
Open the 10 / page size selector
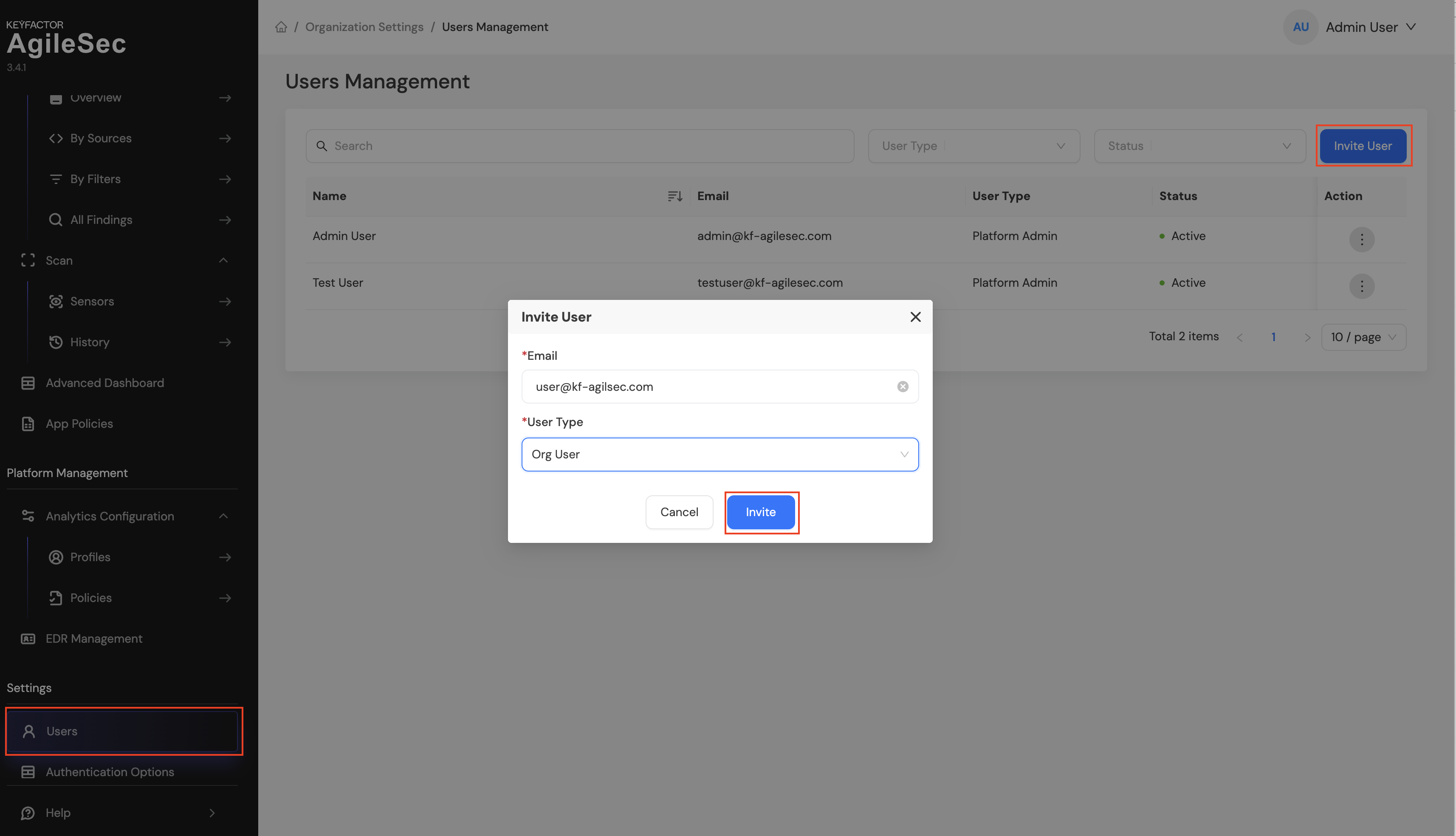[1363, 337]
